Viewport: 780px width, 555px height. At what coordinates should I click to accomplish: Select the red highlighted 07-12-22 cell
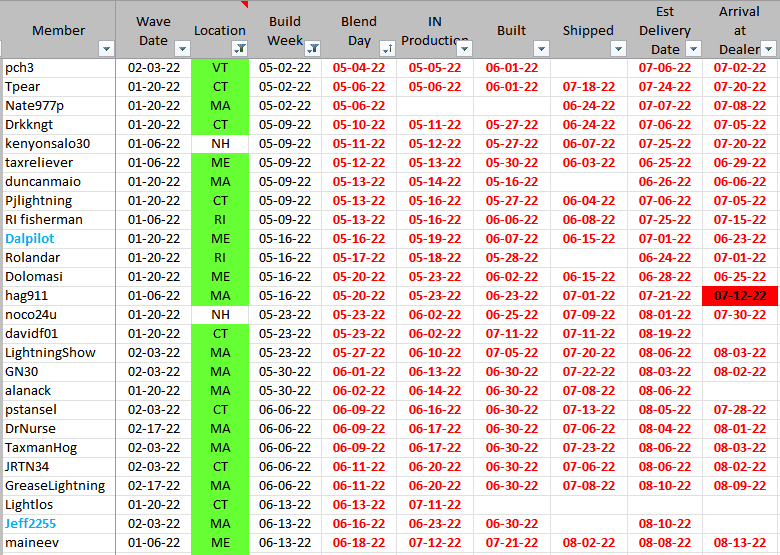point(740,296)
